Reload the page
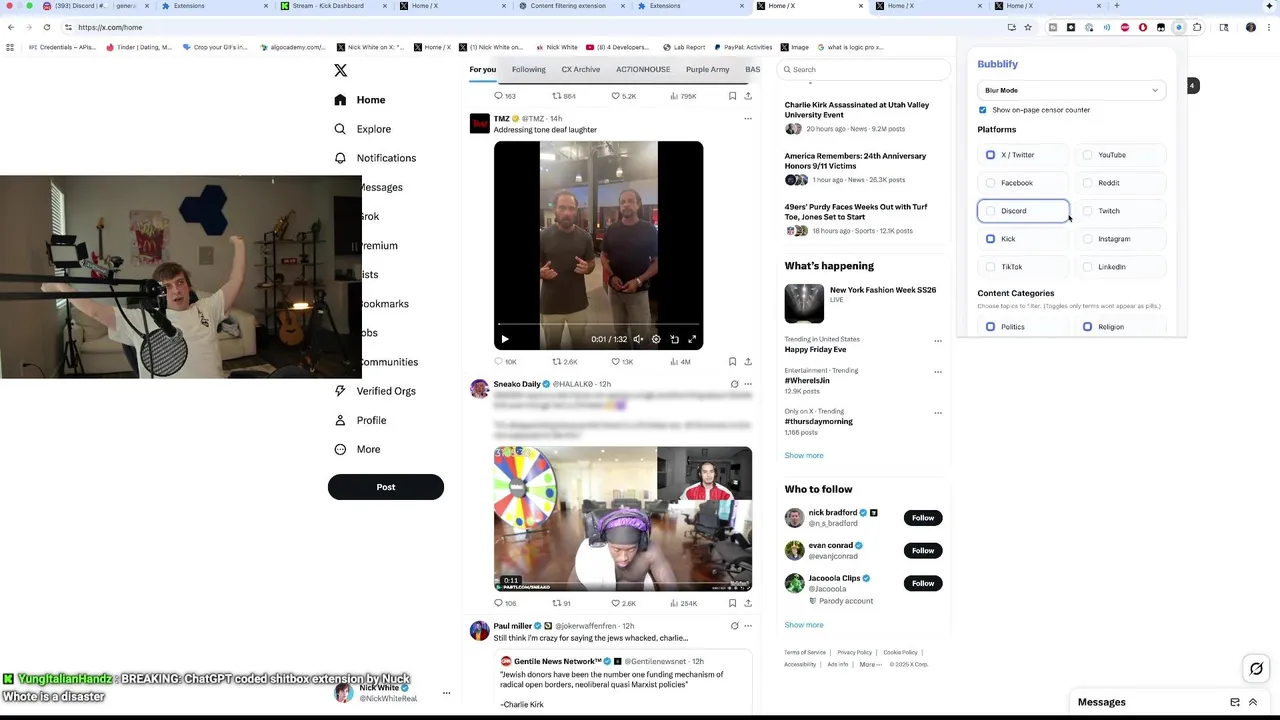 pyautogui.click(x=46, y=27)
